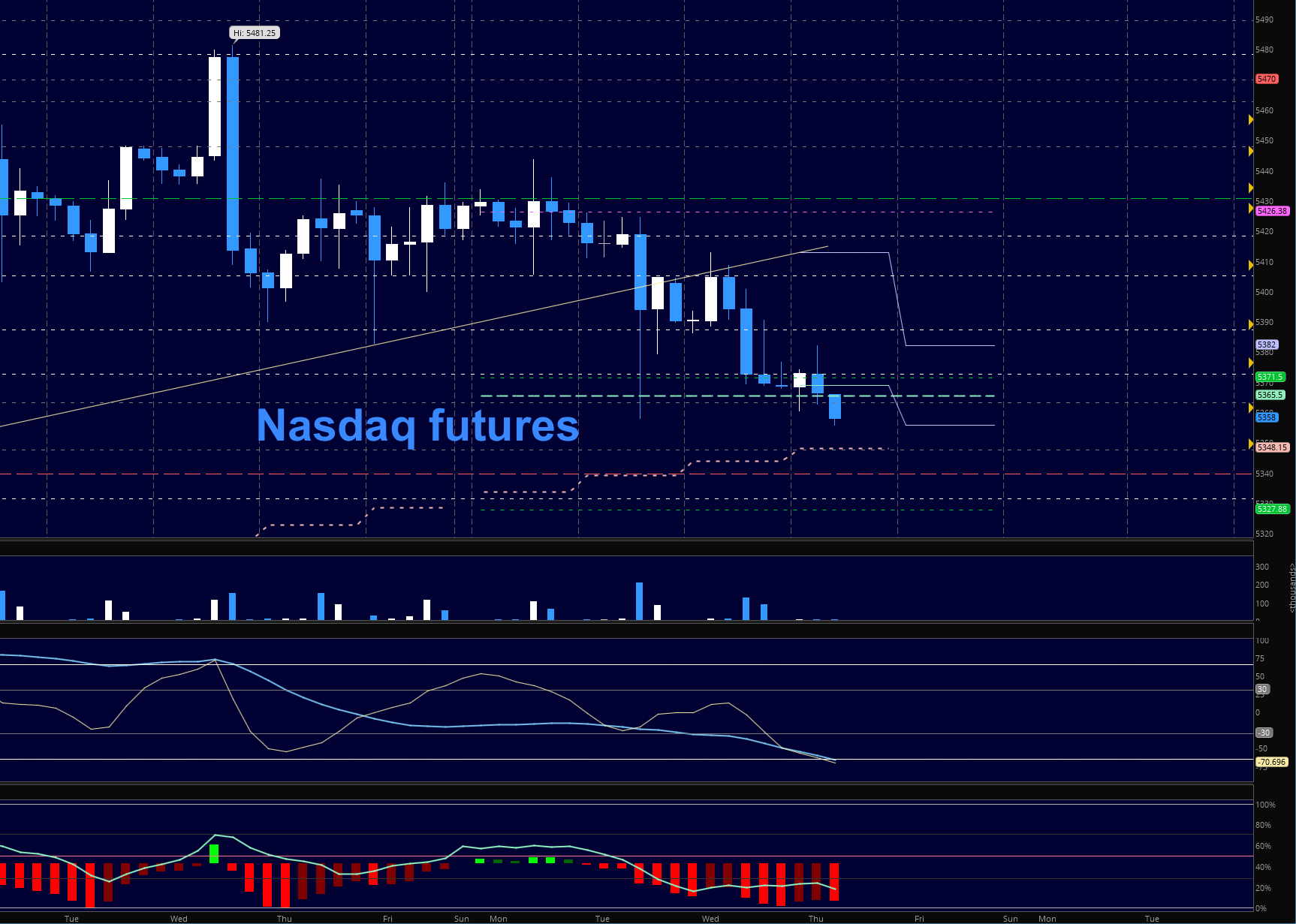Image resolution: width=1296 pixels, height=924 pixels.
Task: Click the 5480 price axis value
Action: (1264, 50)
